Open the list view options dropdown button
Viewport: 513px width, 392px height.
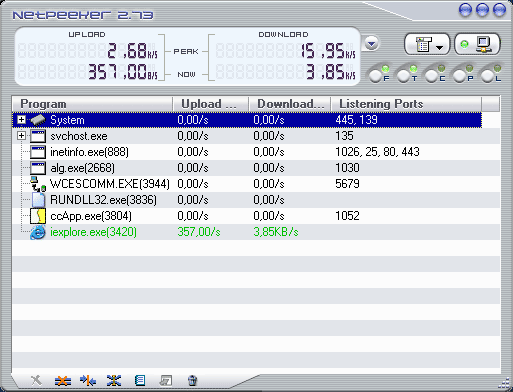pos(427,44)
